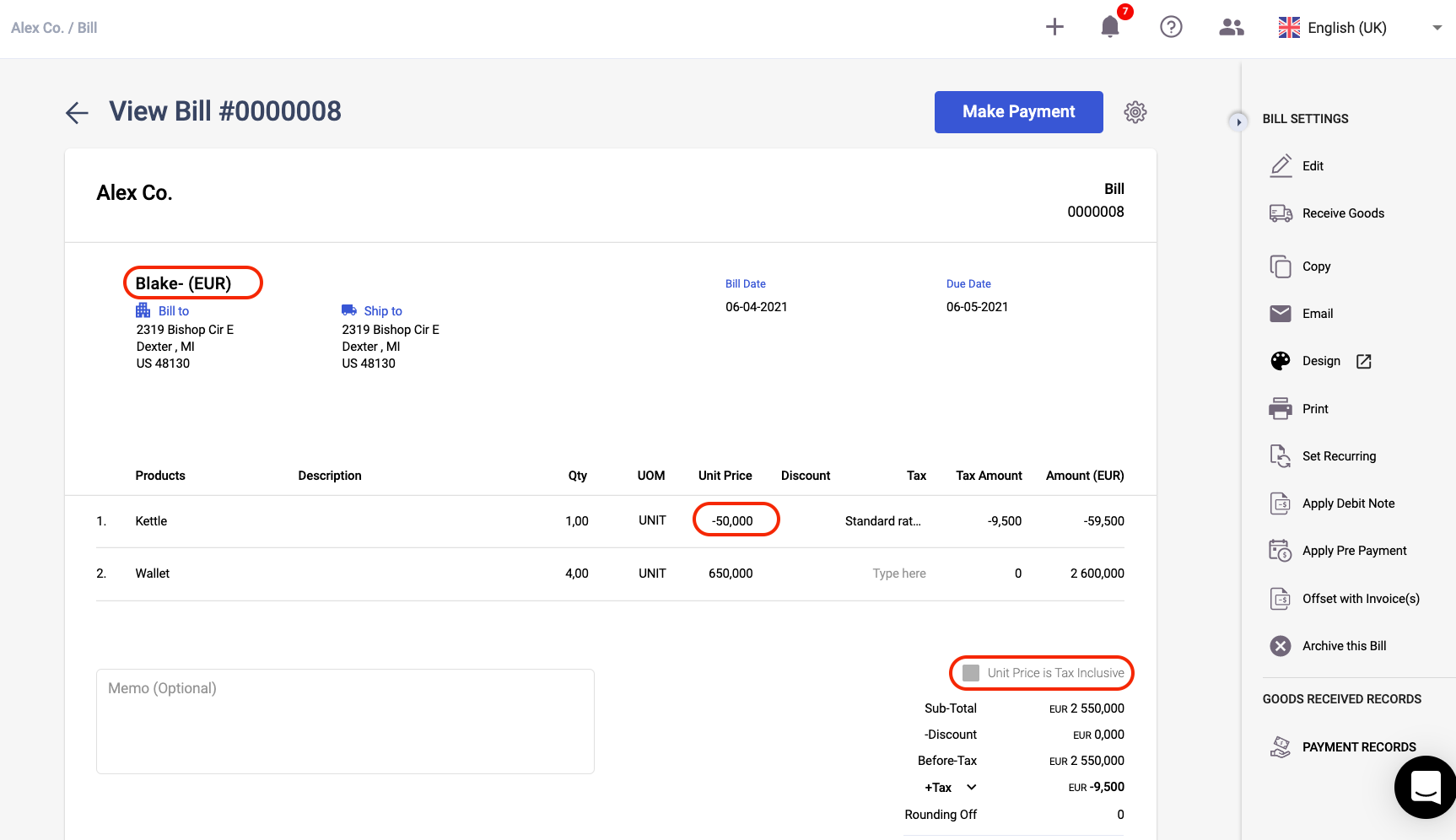Choose Apply Debit Note
1456x840 pixels.
(x=1348, y=503)
